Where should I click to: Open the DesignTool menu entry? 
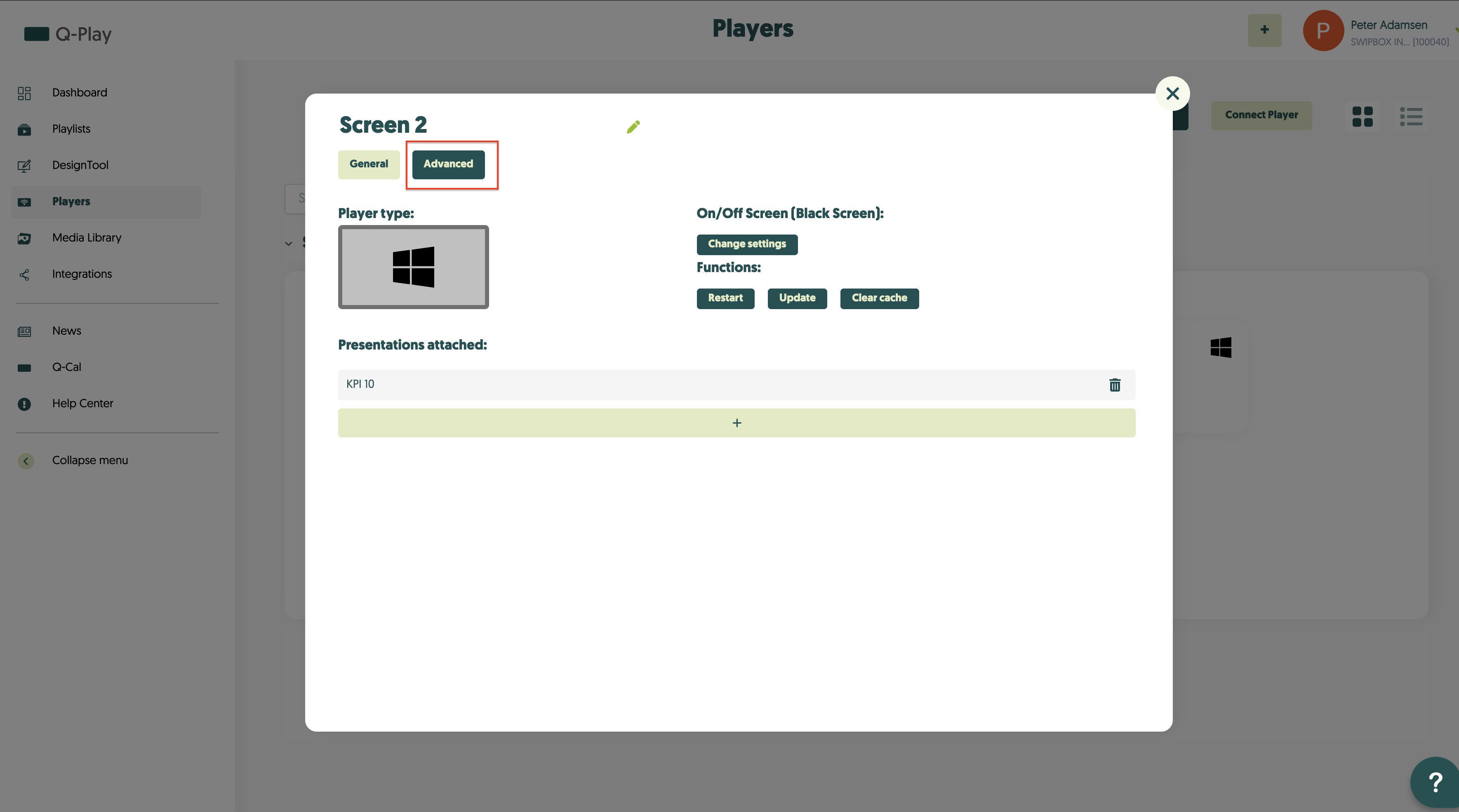[x=80, y=165]
